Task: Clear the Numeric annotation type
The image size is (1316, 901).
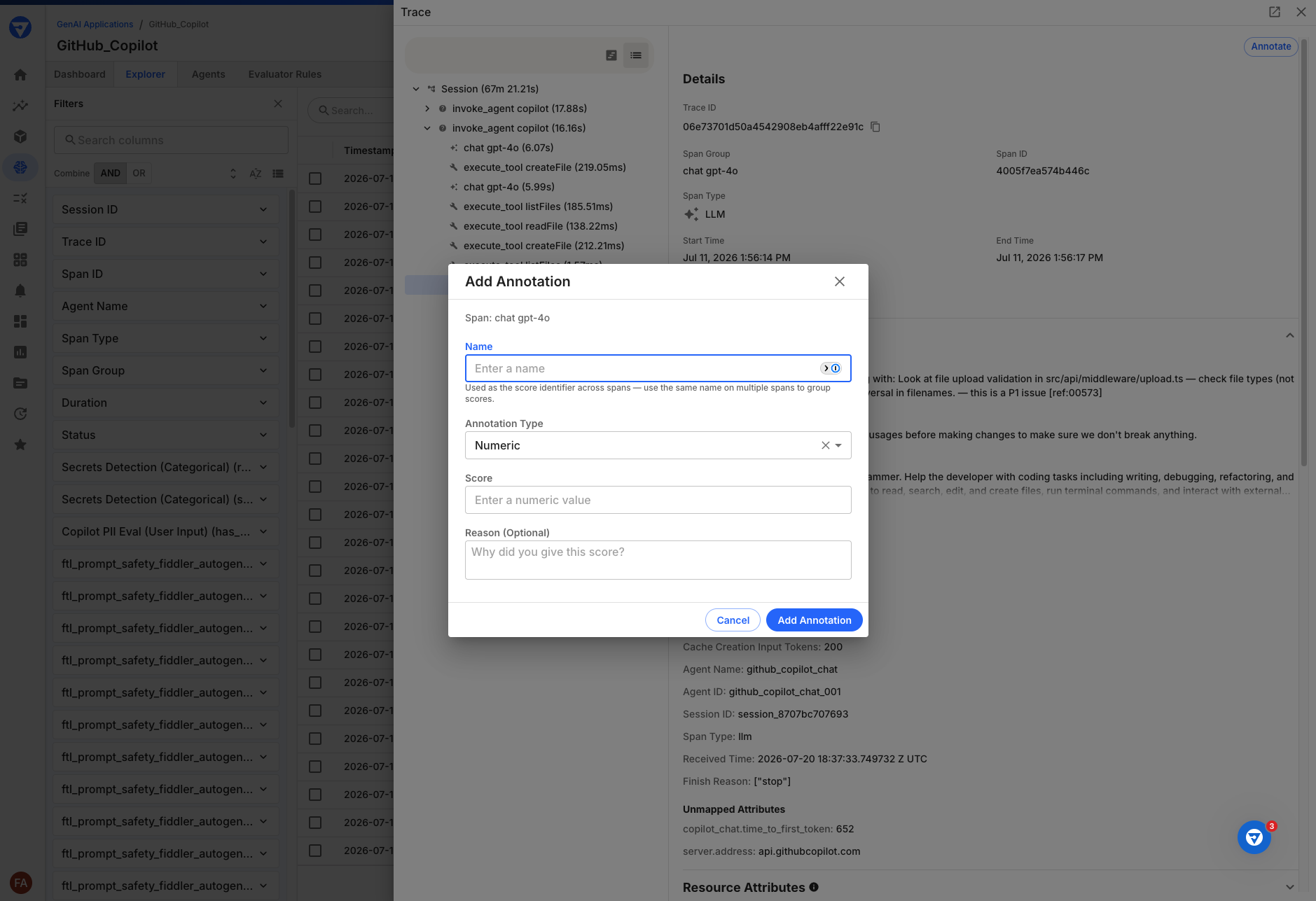Action: [x=826, y=445]
